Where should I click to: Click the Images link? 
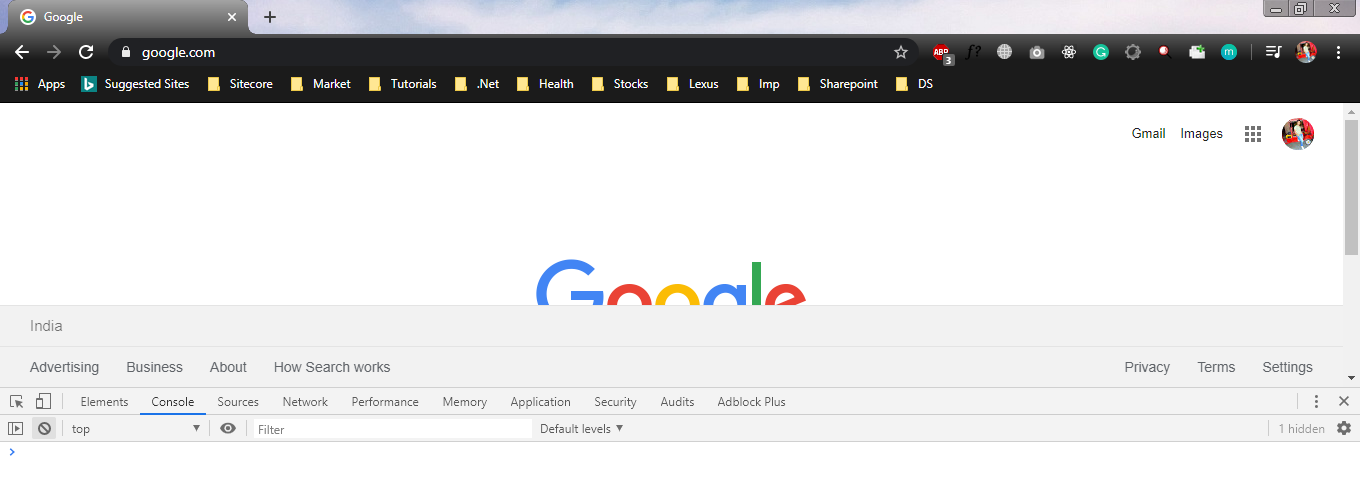[1201, 133]
